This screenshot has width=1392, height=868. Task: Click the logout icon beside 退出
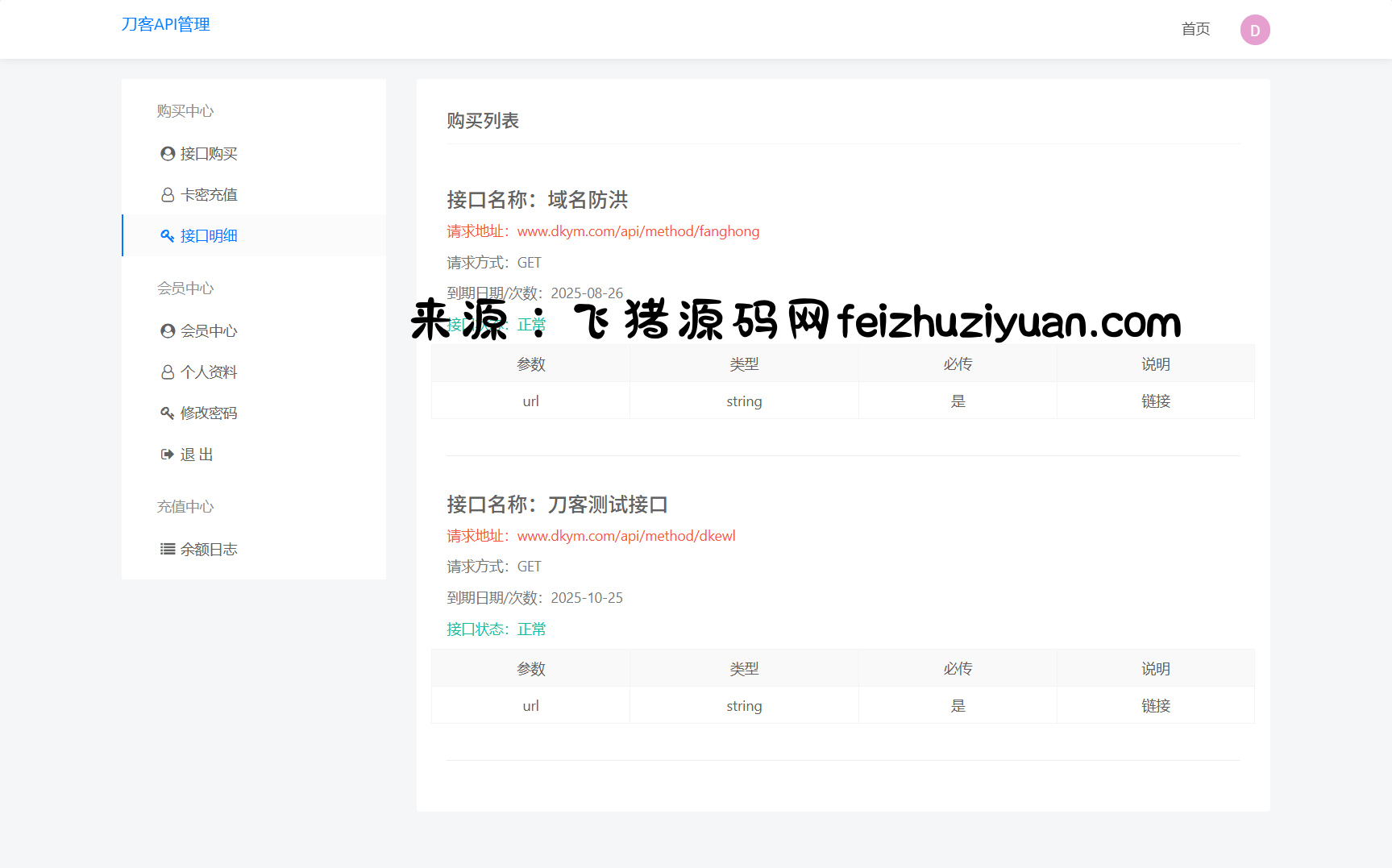[x=168, y=455]
